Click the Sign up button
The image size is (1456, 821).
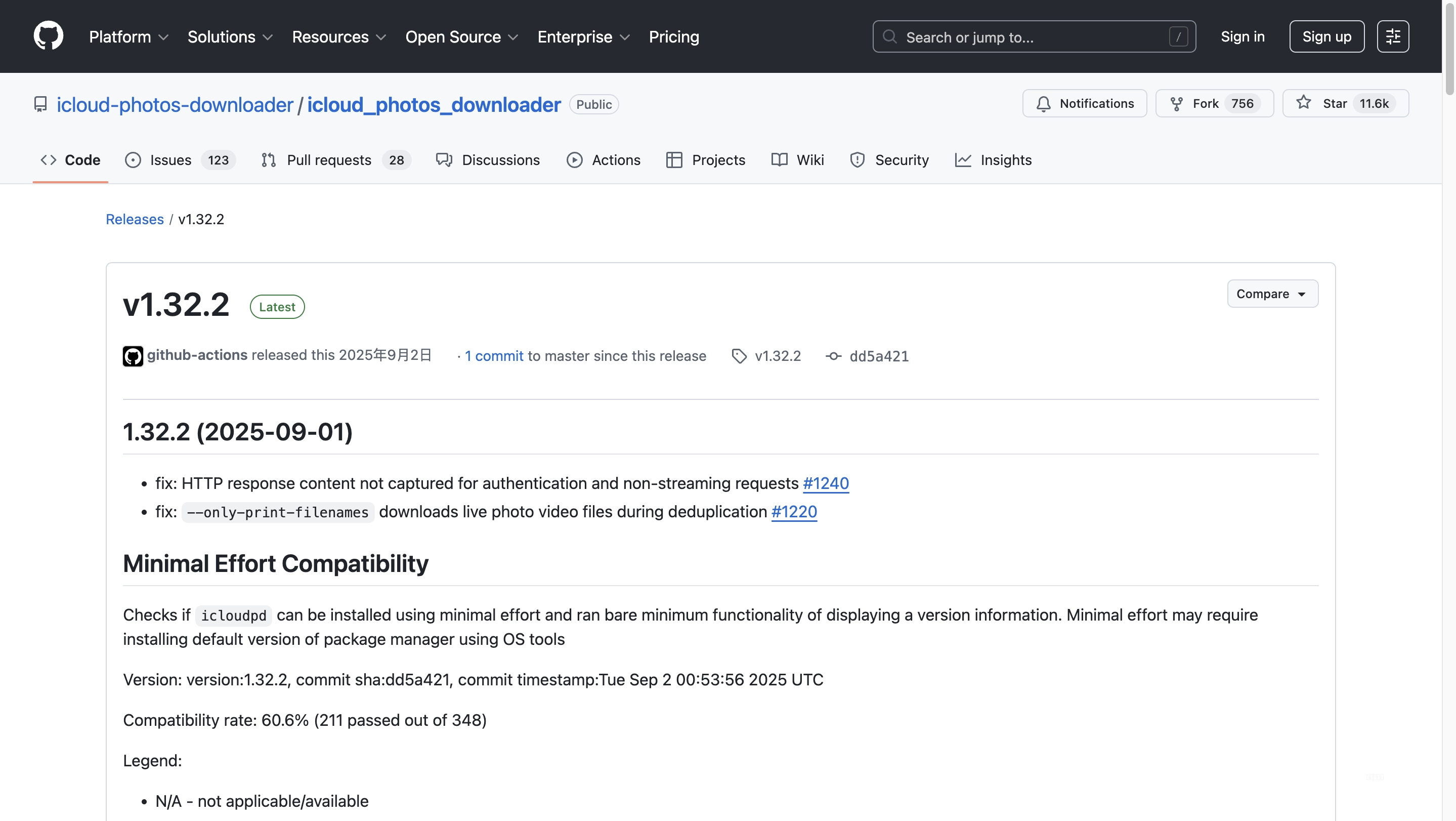tap(1326, 37)
